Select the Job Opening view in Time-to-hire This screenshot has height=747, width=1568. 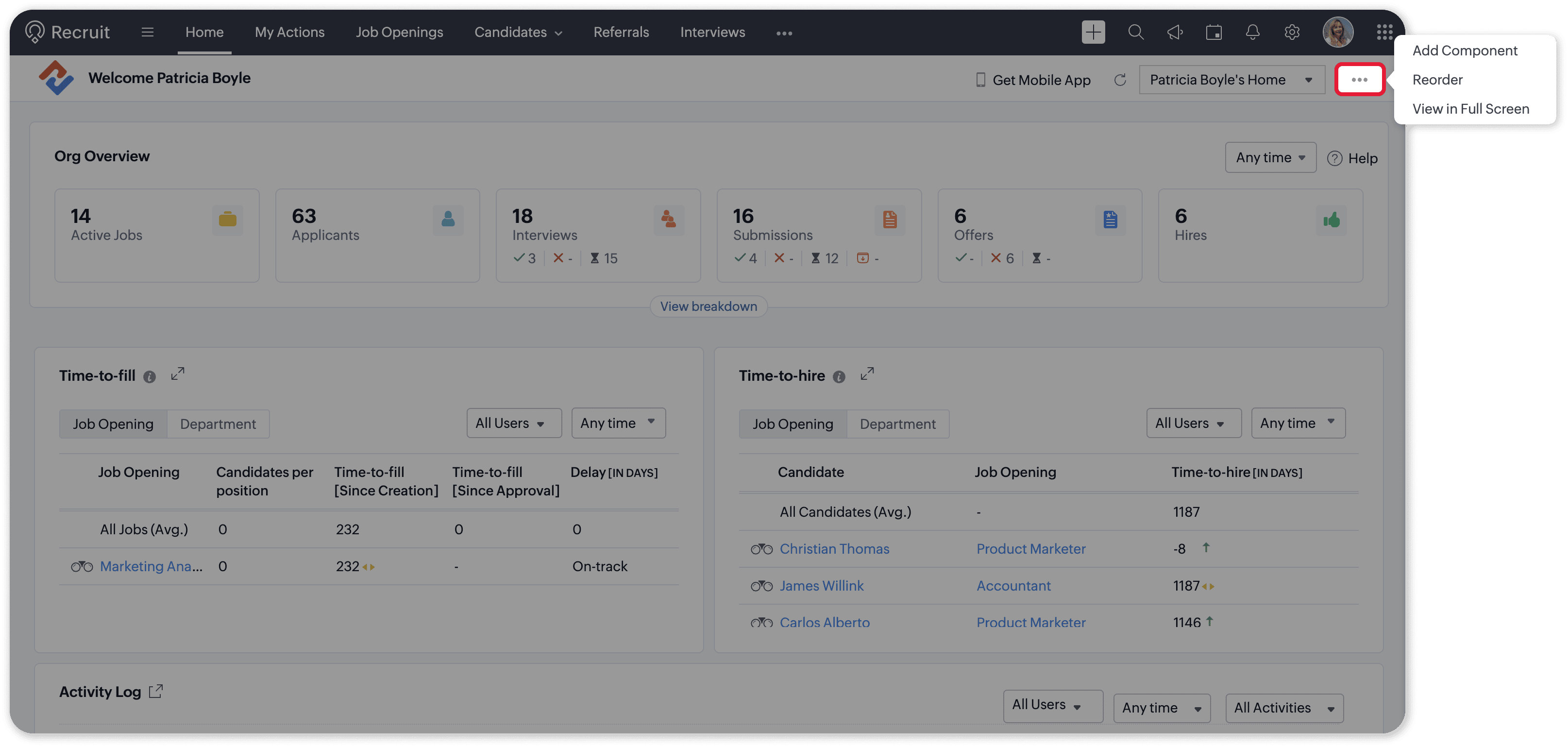pyautogui.click(x=792, y=424)
